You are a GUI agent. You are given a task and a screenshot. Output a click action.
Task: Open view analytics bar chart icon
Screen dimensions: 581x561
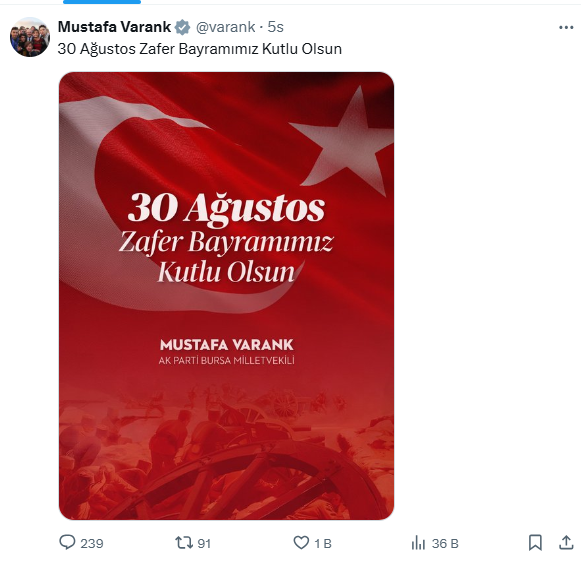coord(418,543)
